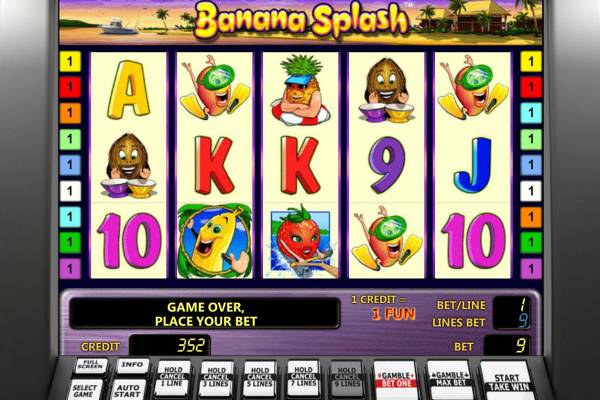Image resolution: width=600 pixels, height=400 pixels.
Task: Click the red K symbol on reel three
Action: coord(301,165)
